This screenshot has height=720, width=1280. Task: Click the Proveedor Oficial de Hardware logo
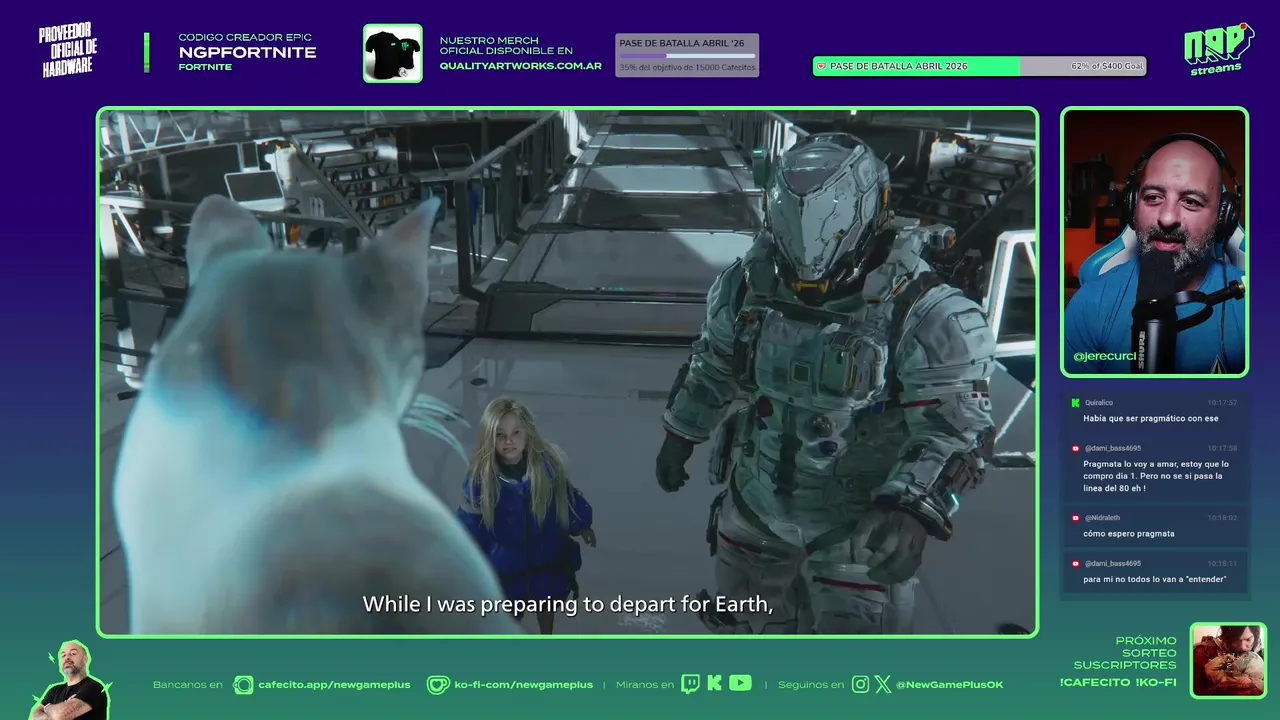(x=68, y=50)
